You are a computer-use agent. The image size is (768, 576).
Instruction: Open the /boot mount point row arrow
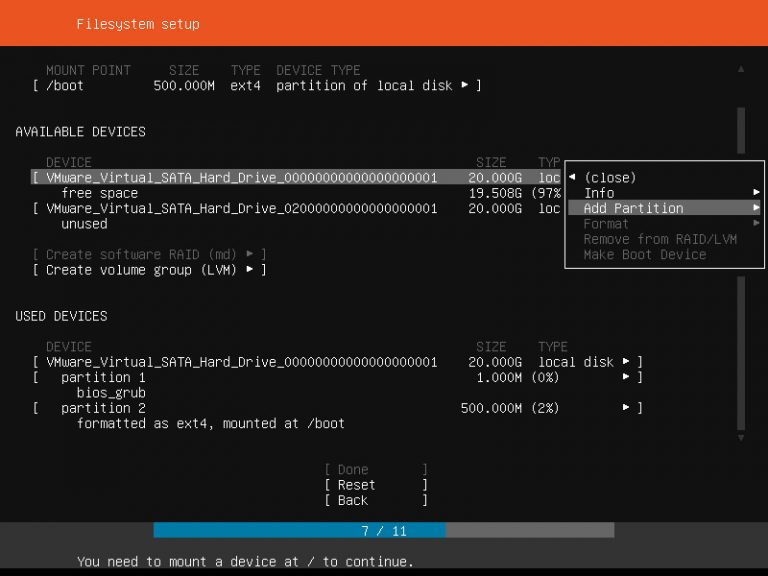(464, 85)
